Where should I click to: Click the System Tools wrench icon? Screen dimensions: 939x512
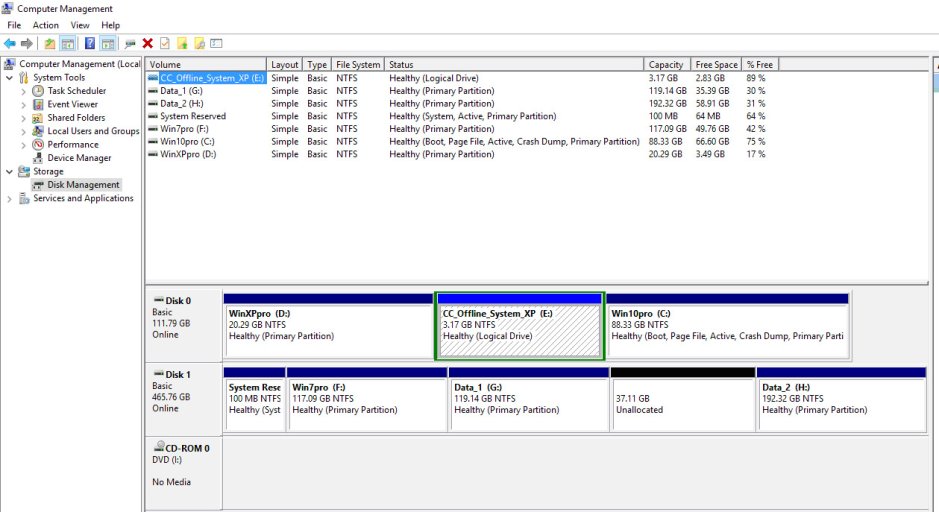point(24,77)
